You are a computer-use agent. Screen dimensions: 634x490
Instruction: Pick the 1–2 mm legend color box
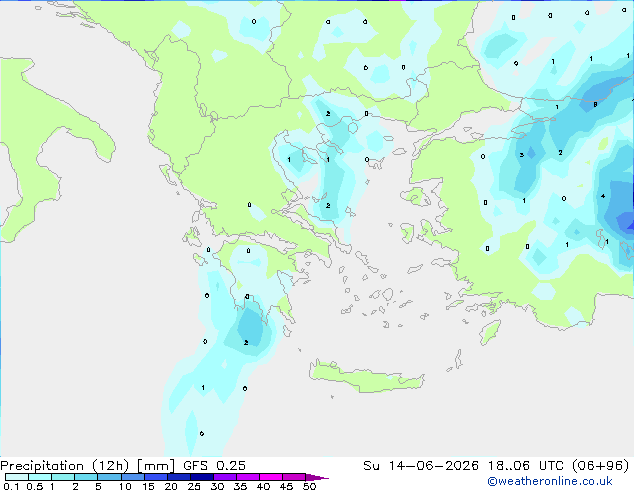[63, 477]
